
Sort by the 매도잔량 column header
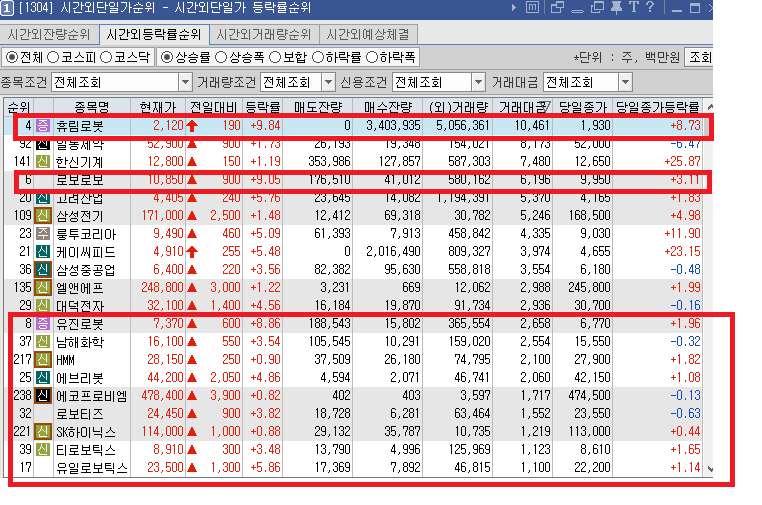(x=318, y=106)
